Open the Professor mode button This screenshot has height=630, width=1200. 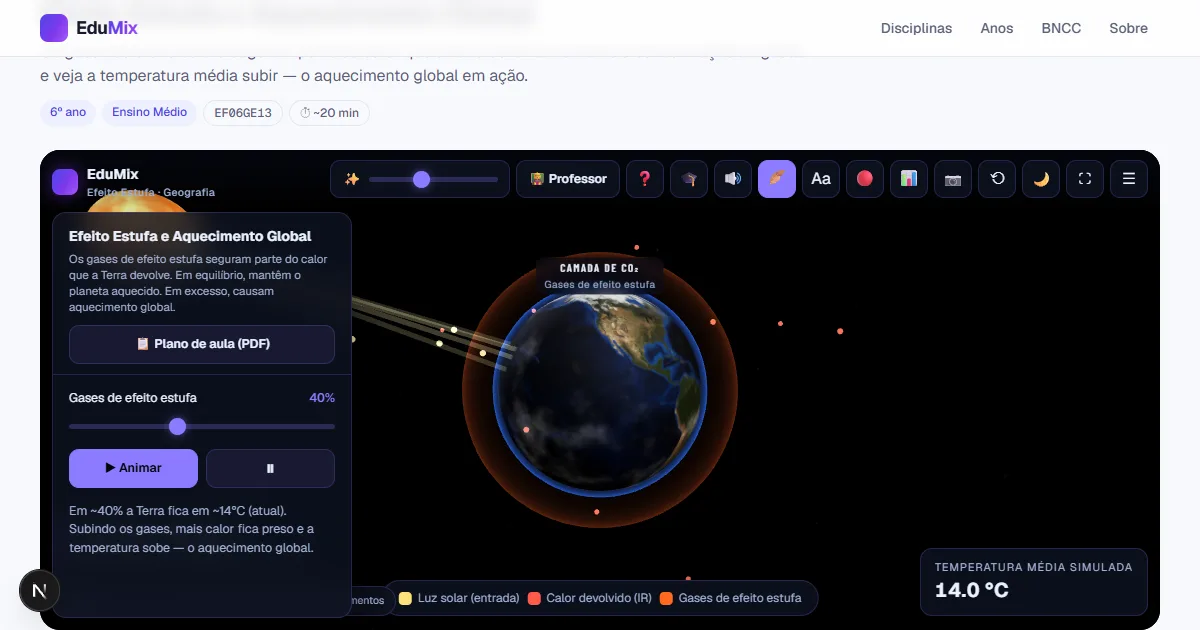pyautogui.click(x=568, y=179)
